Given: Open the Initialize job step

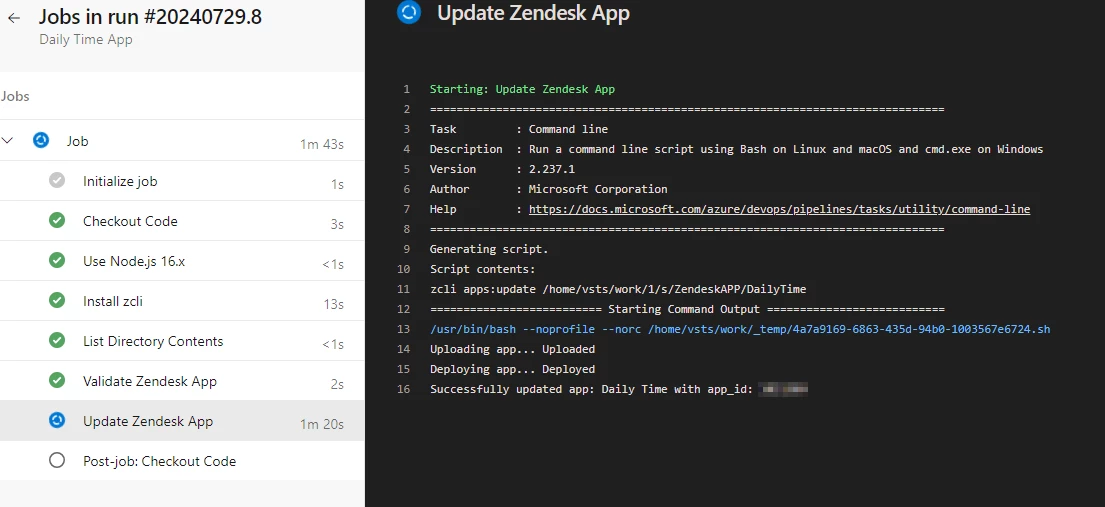Looking at the screenshot, I should point(182,181).
